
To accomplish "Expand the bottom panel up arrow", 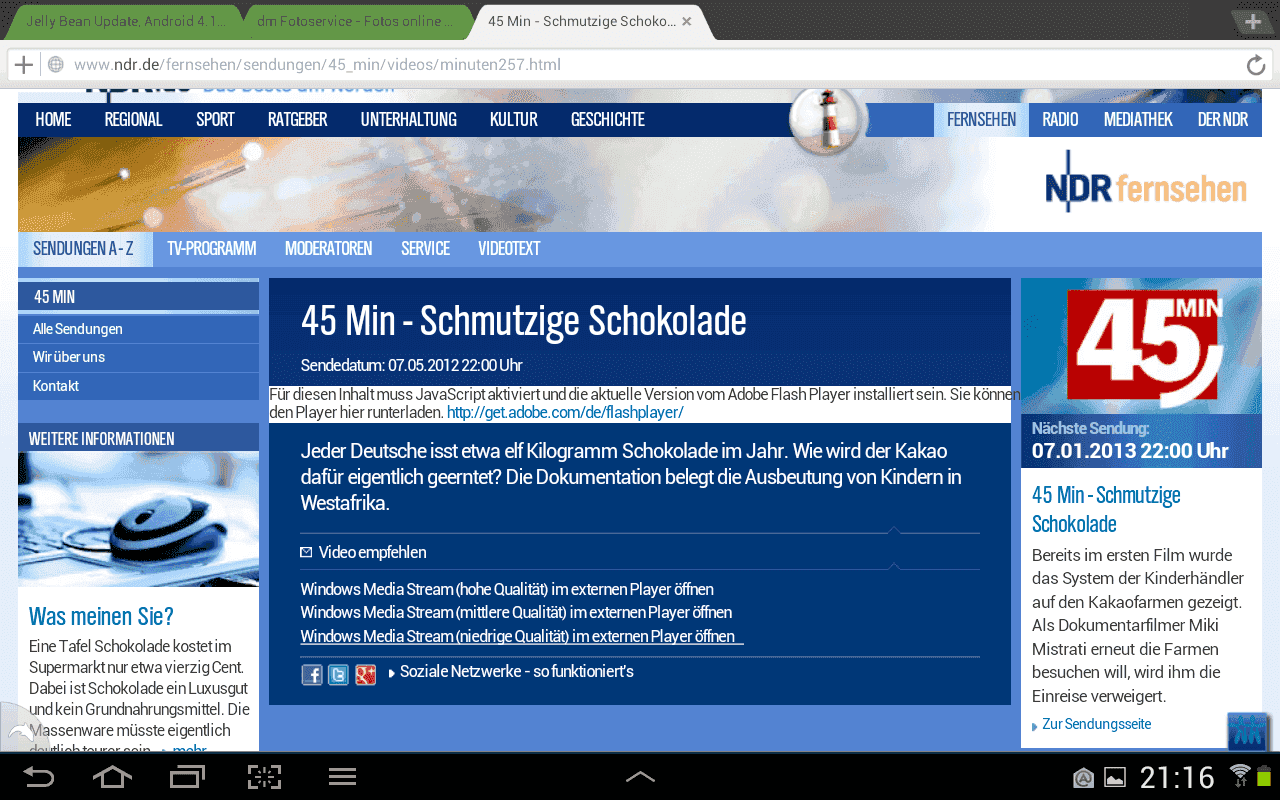I will click(640, 777).
